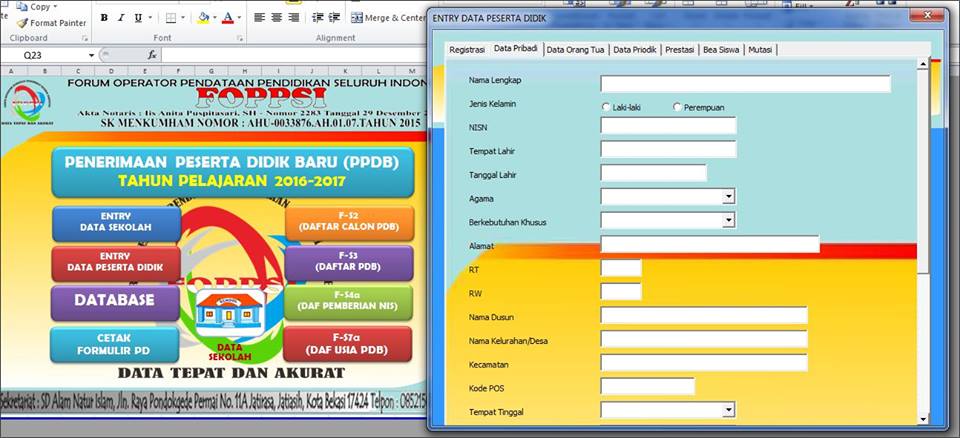Screen dimensions: 960x438
Task: Click the NISN input field
Action: point(668,126)
